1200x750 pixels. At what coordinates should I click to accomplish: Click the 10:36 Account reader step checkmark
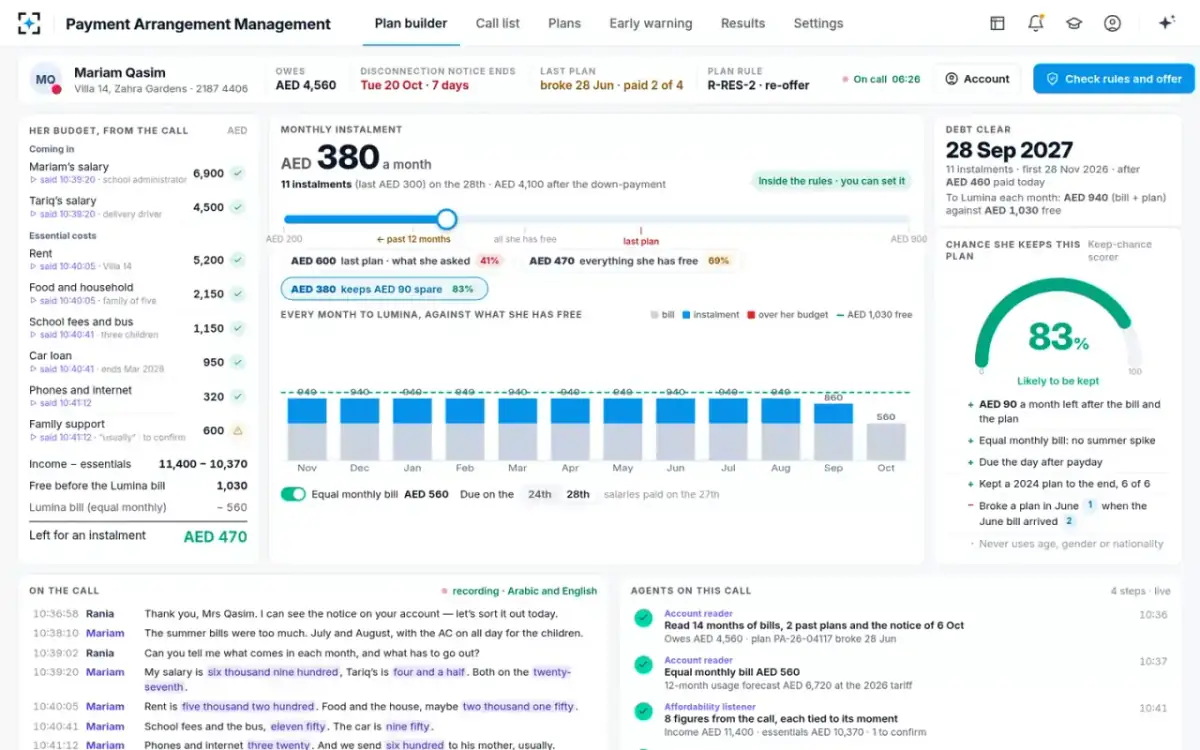tap(643, 619)
